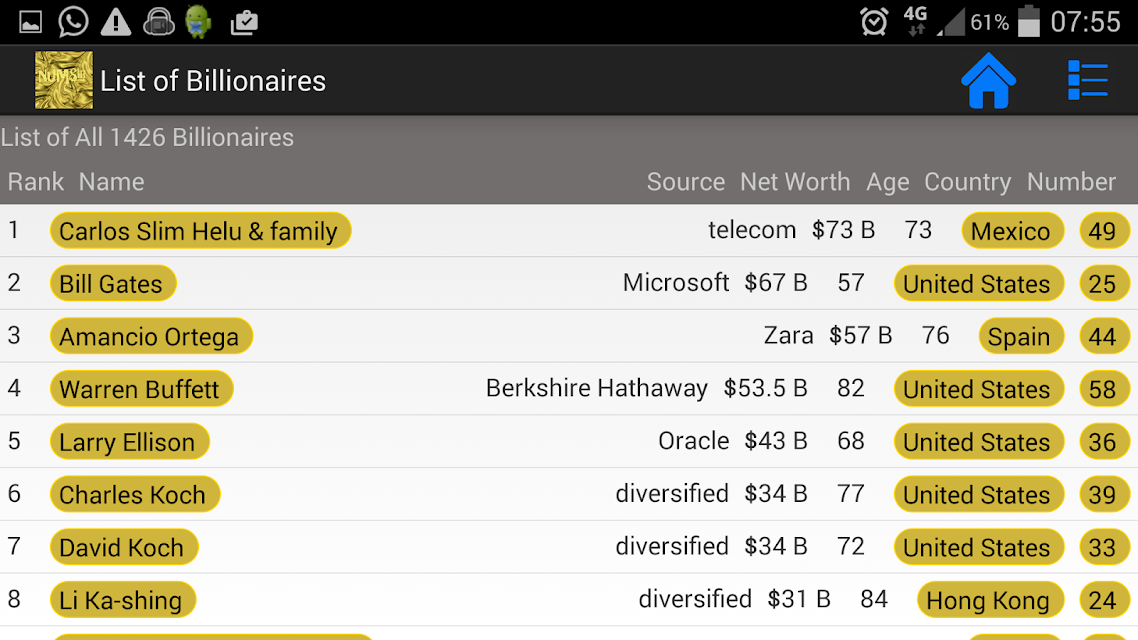Tap the Age column header
The height and width of the screenshot is (640, 1138).
(x=887, y=182)
